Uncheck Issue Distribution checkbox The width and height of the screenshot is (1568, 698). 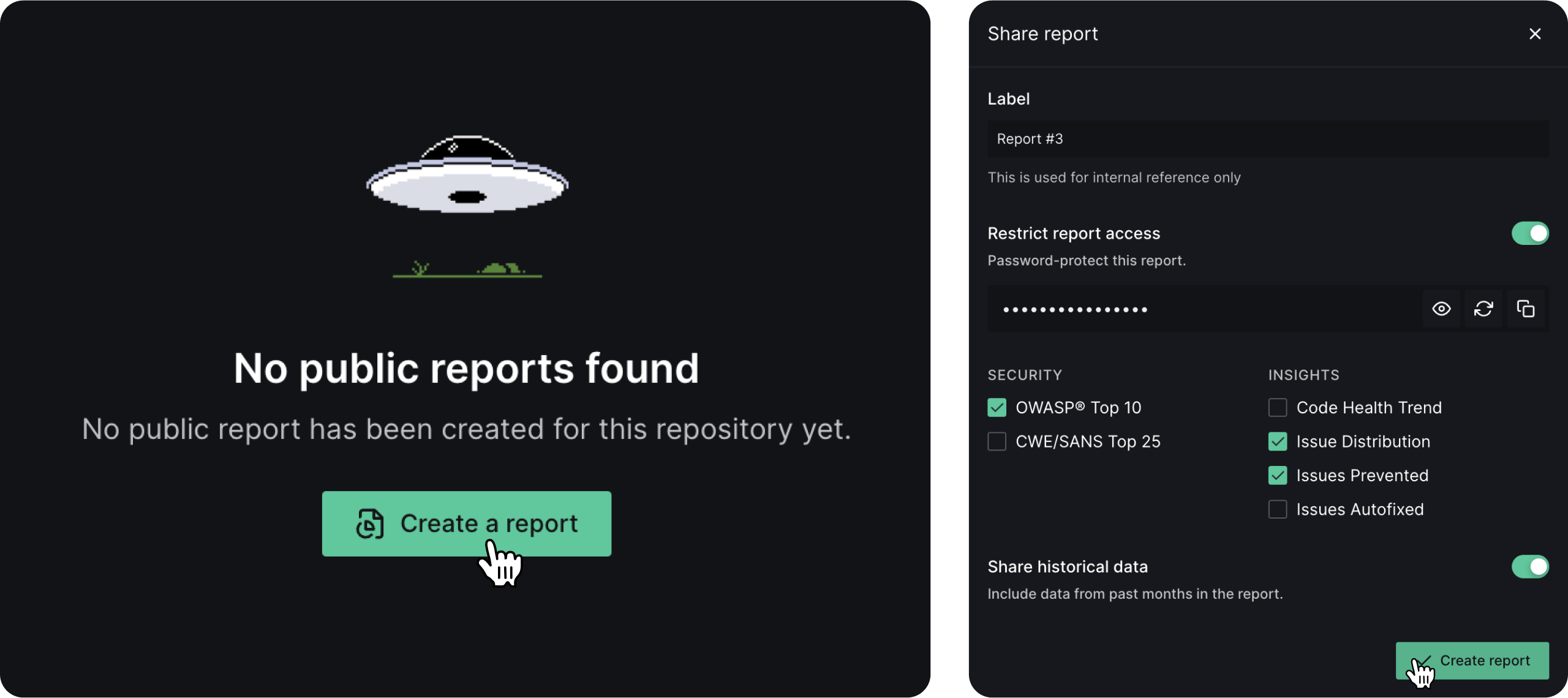(1277, 441)
